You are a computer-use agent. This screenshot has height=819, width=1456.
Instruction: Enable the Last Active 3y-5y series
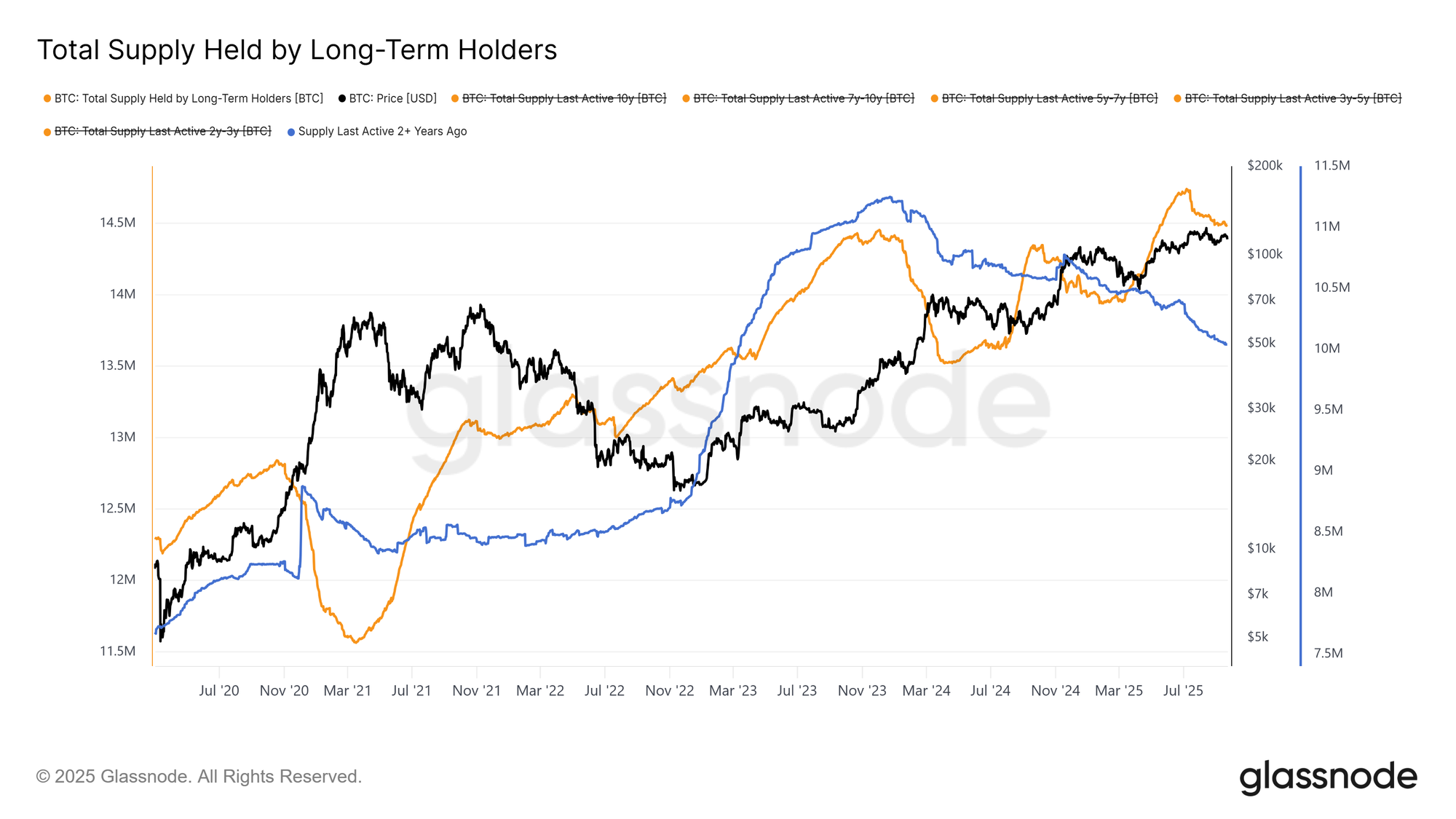point(1292,98)
